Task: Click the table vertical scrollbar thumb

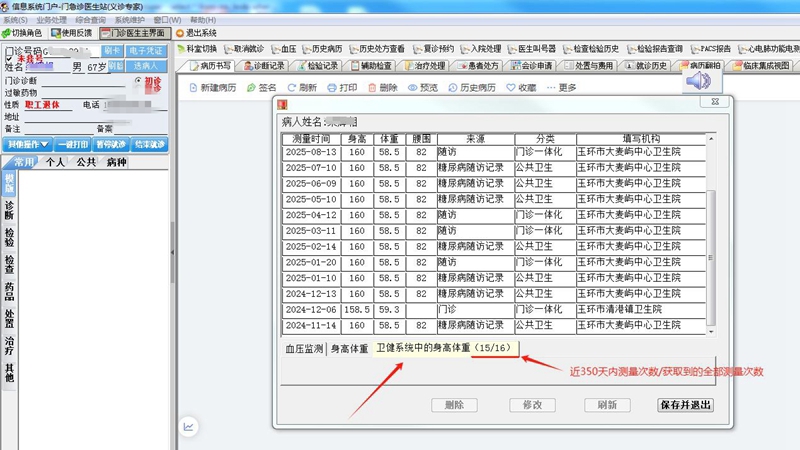Action: pyautogui.click(x=711, y=258)
